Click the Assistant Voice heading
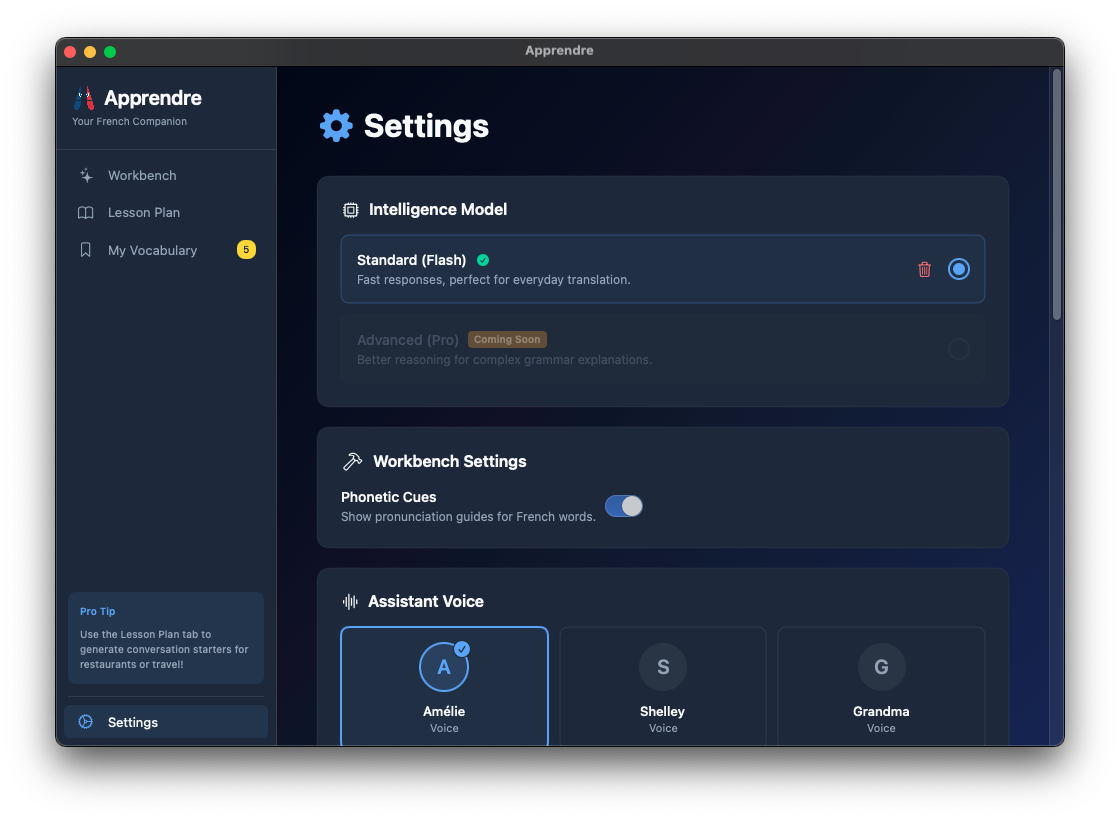Screen dimensions: 1120x820 (x=426, y=601)
